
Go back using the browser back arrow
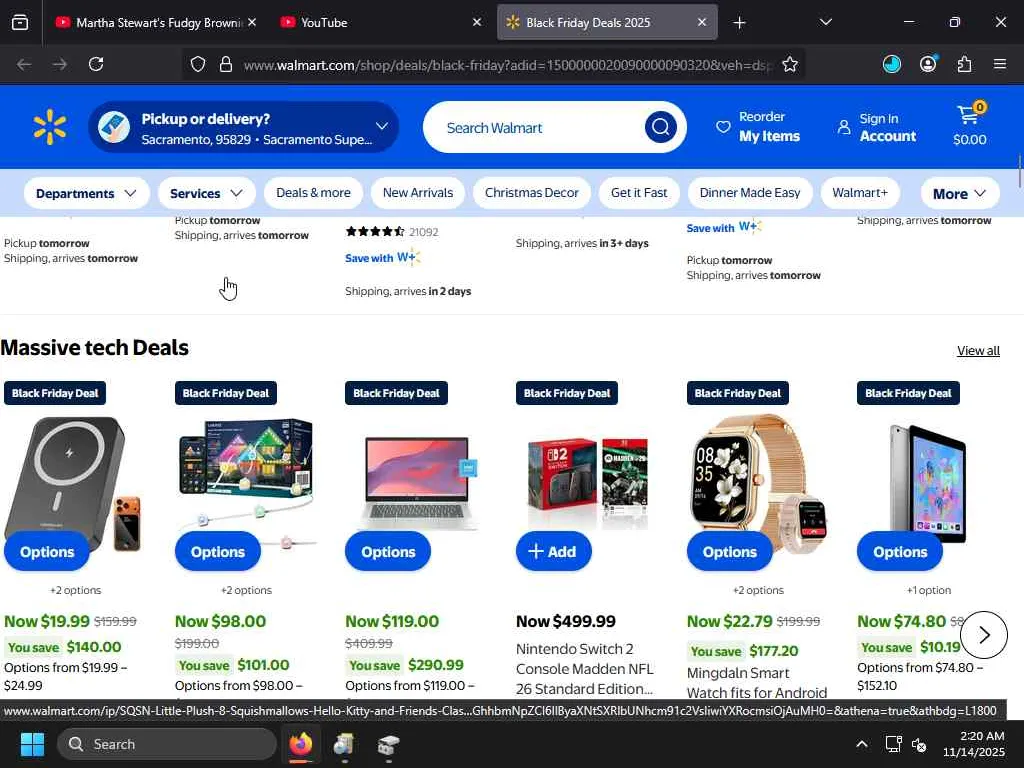point(24,64)
